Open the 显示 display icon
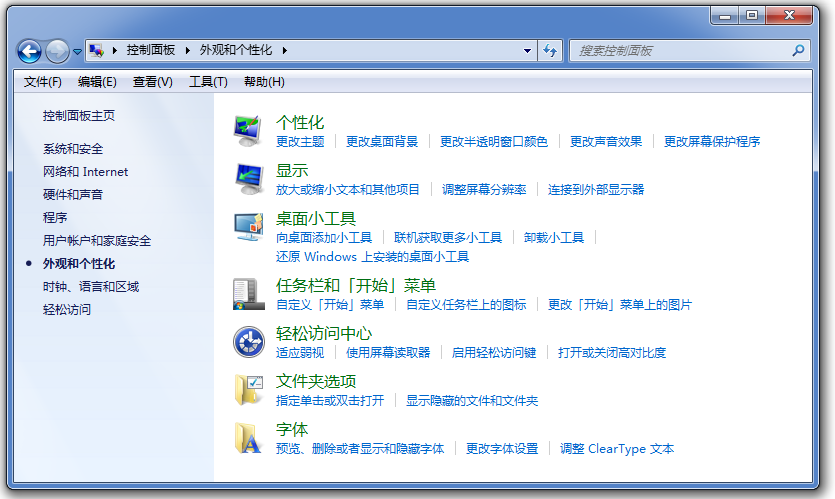835x499 pixels. [248, 179]
